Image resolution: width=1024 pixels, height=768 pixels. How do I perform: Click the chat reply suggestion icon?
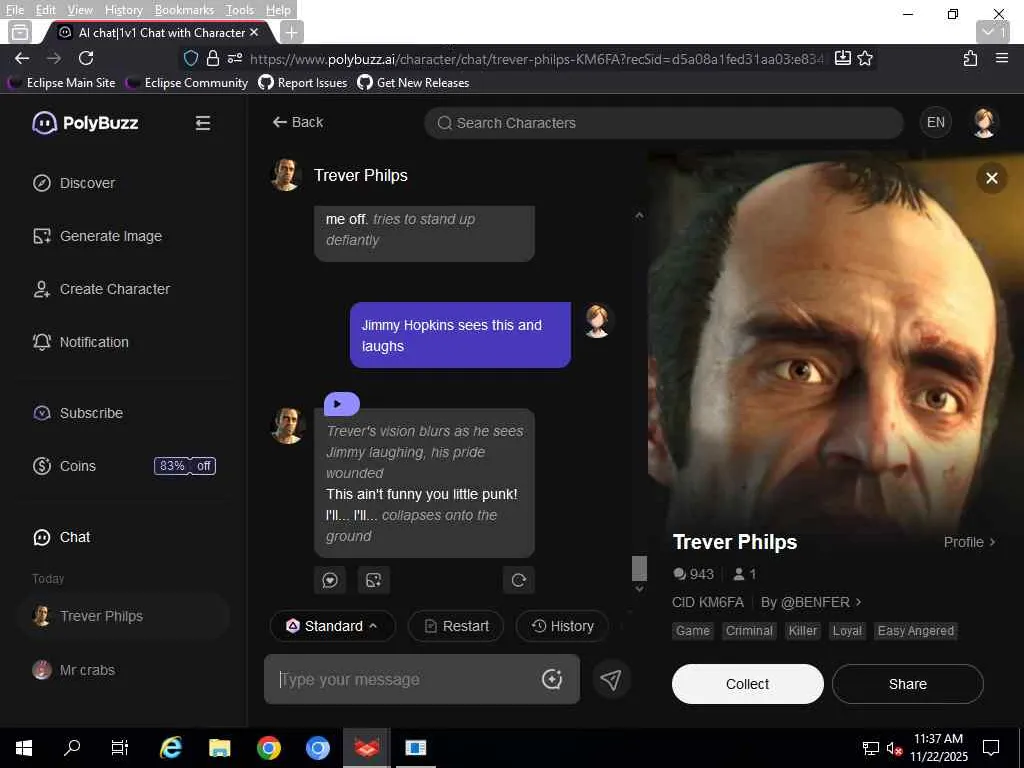tap(330, 580)
